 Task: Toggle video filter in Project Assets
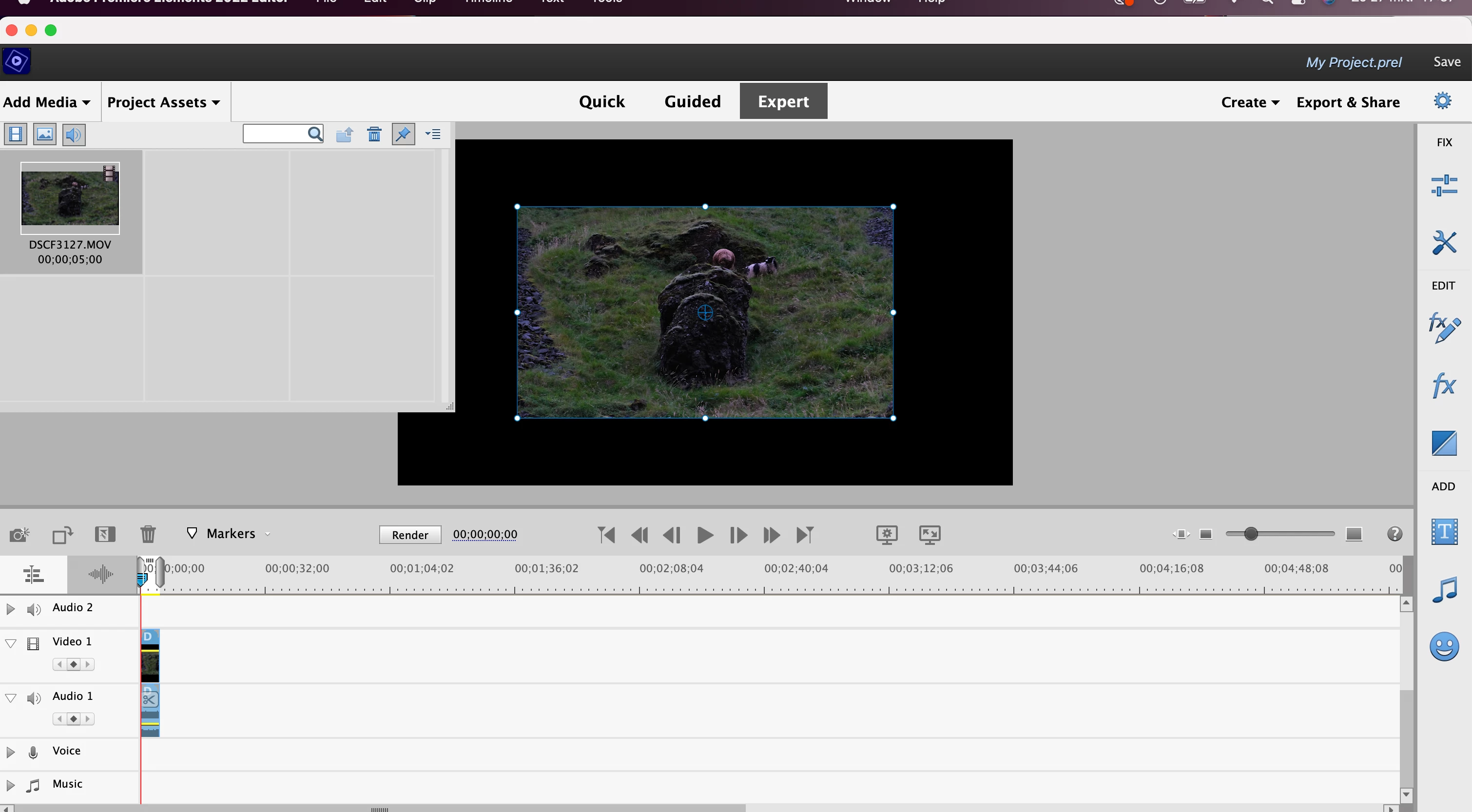16,135
